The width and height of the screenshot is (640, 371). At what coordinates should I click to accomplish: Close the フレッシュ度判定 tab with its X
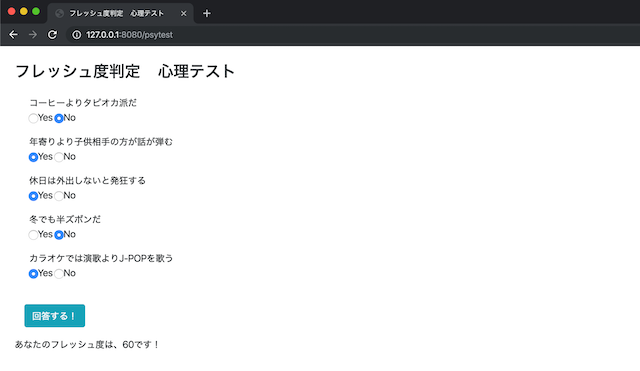point(184,13)
